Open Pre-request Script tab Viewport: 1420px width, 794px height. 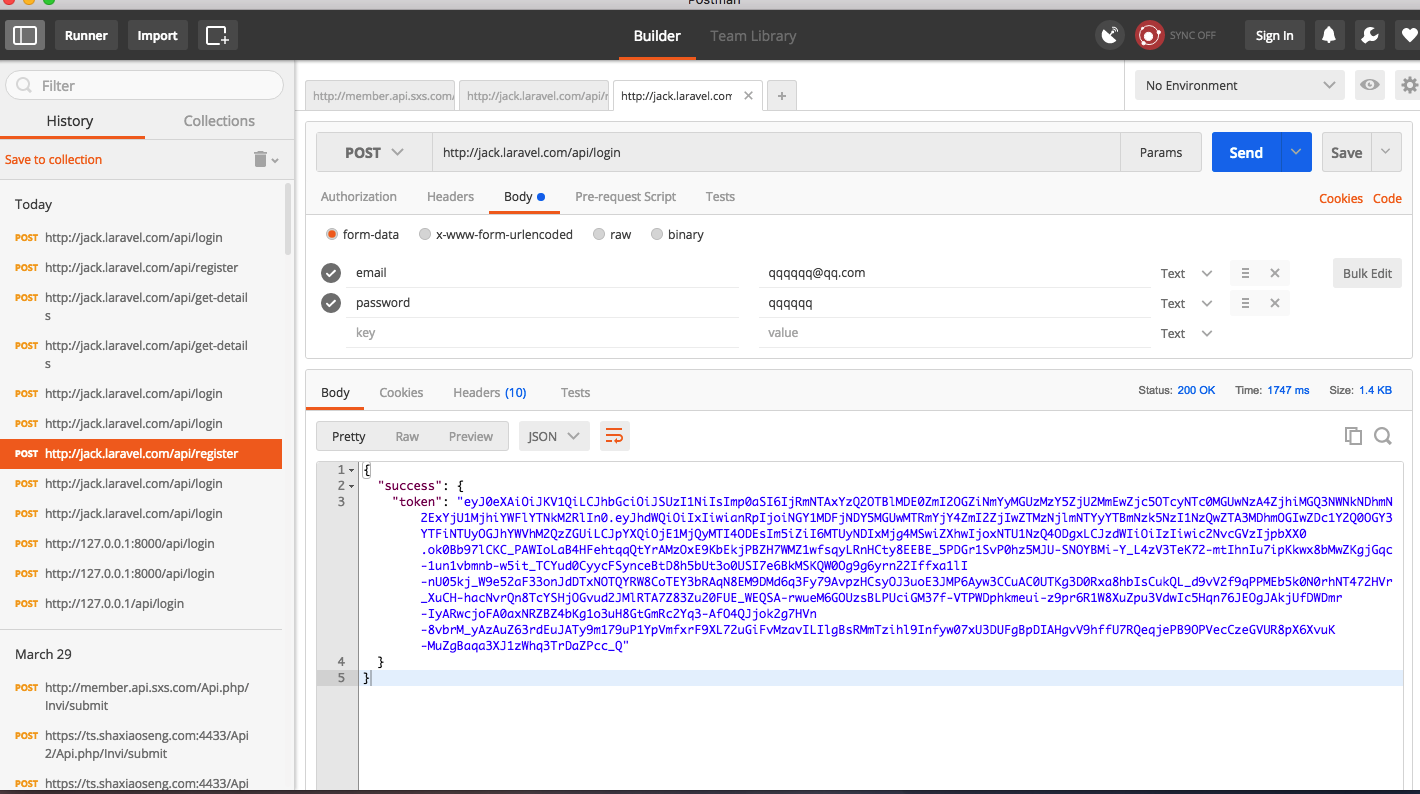pyautogui.click(x=626, y=196)
